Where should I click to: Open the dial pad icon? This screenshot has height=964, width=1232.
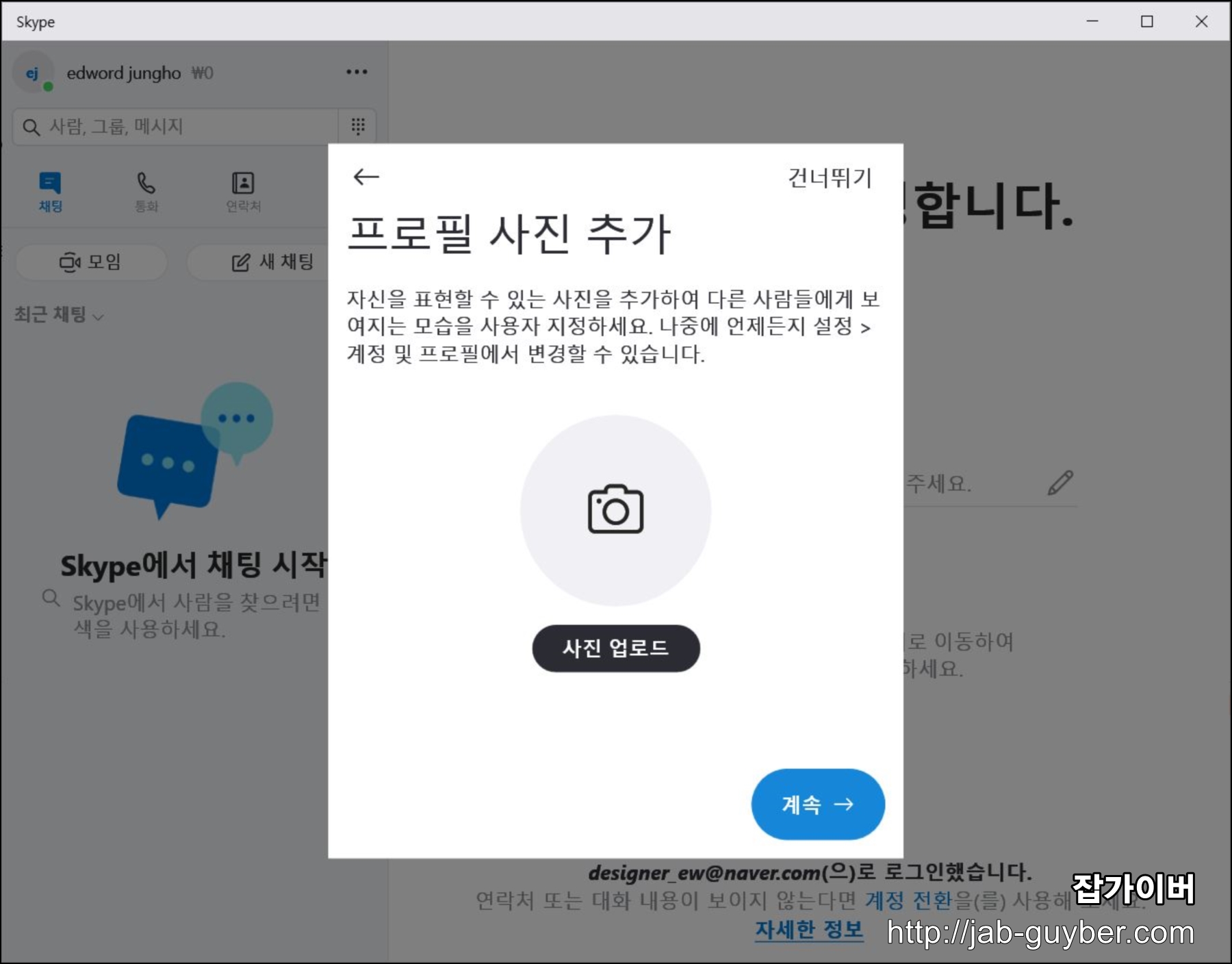(358, 126)
